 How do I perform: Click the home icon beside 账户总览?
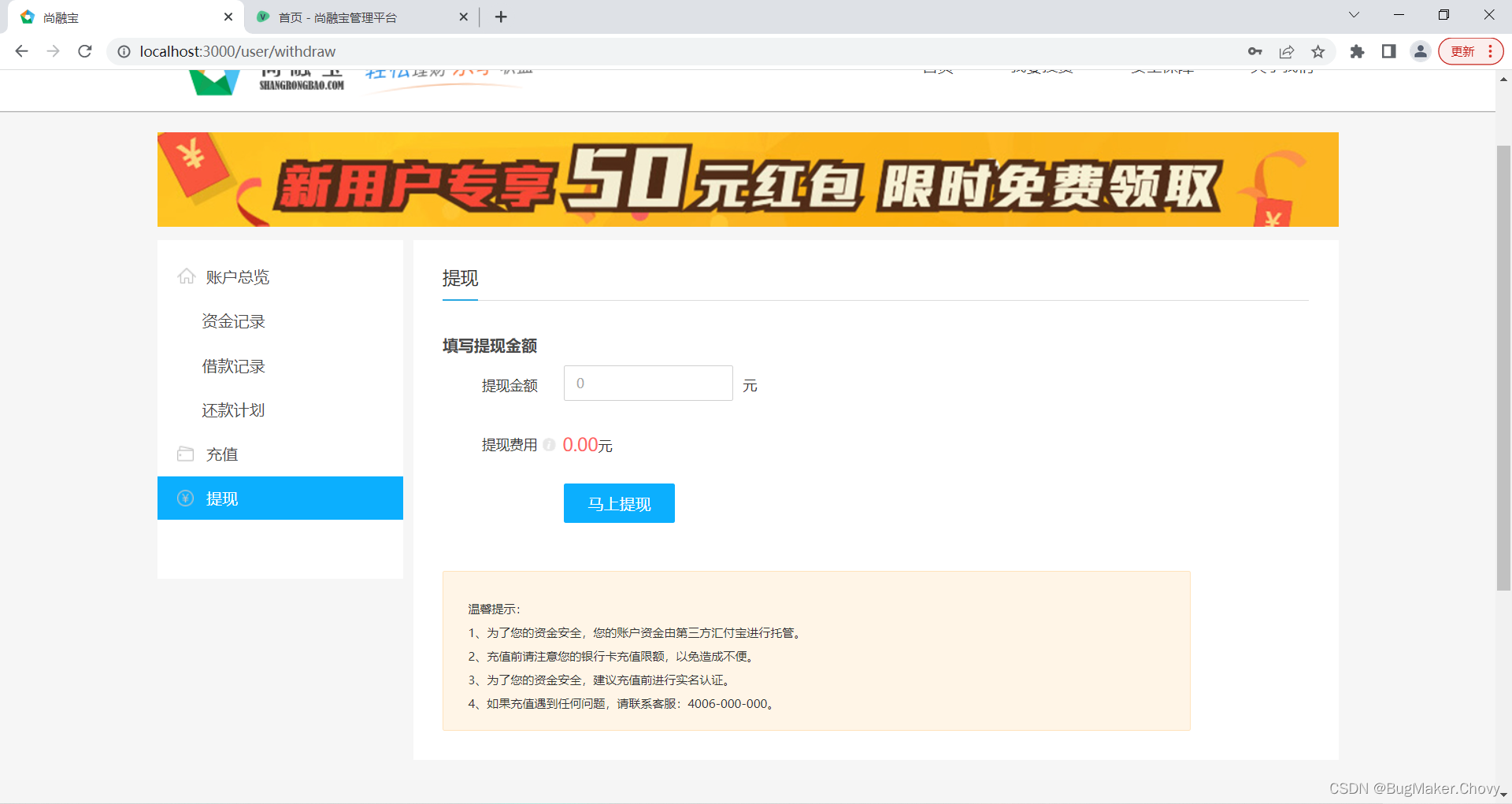click(x=186, y=276)
